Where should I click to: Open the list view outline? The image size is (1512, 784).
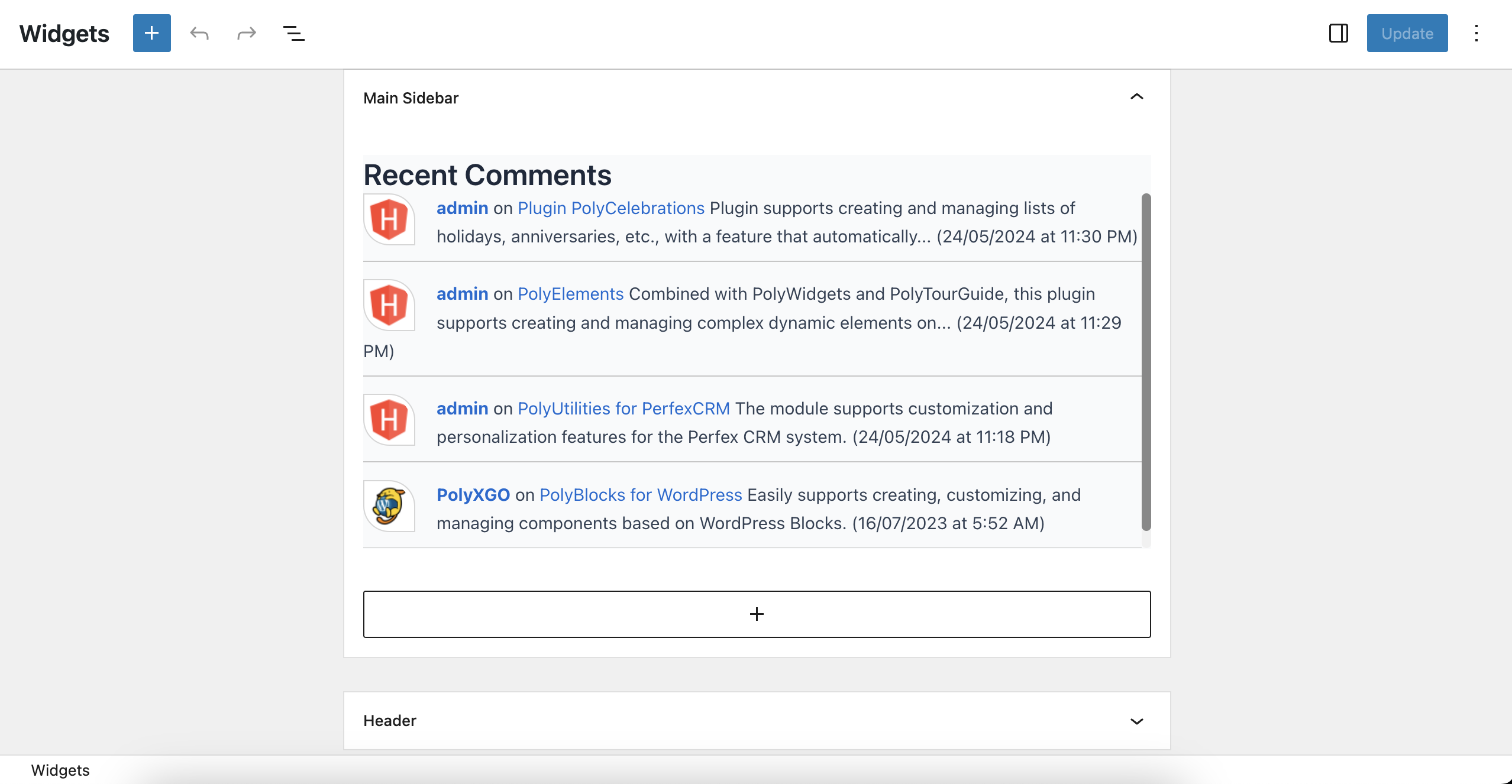[294, 33]
